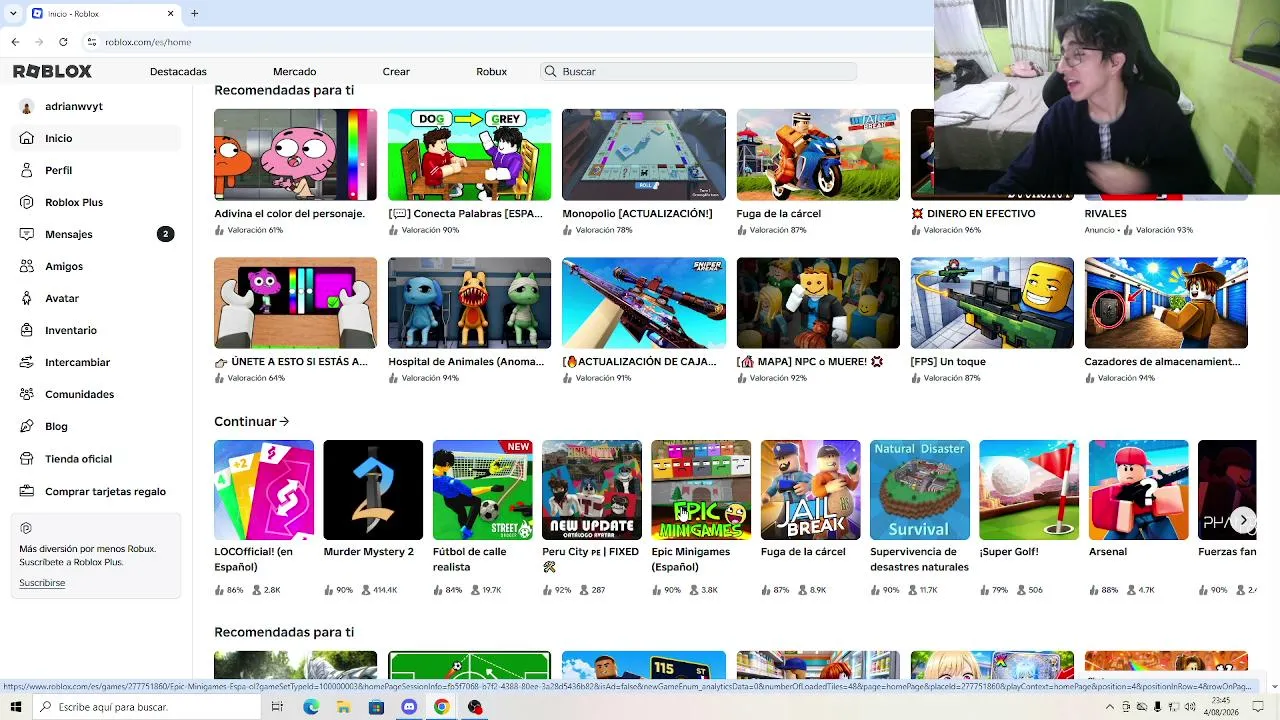The image size is (1280, 720).
Task: Open Task View on the taskbar
Action: pos(277,707)
